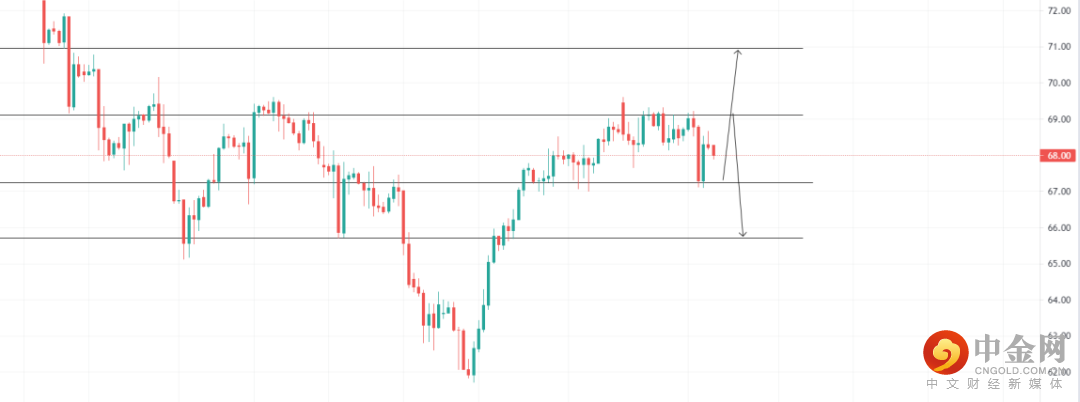Screen dimensions: 1080x402
Task: Click the 72.00 price axis label
Action: coord(1057,11)
